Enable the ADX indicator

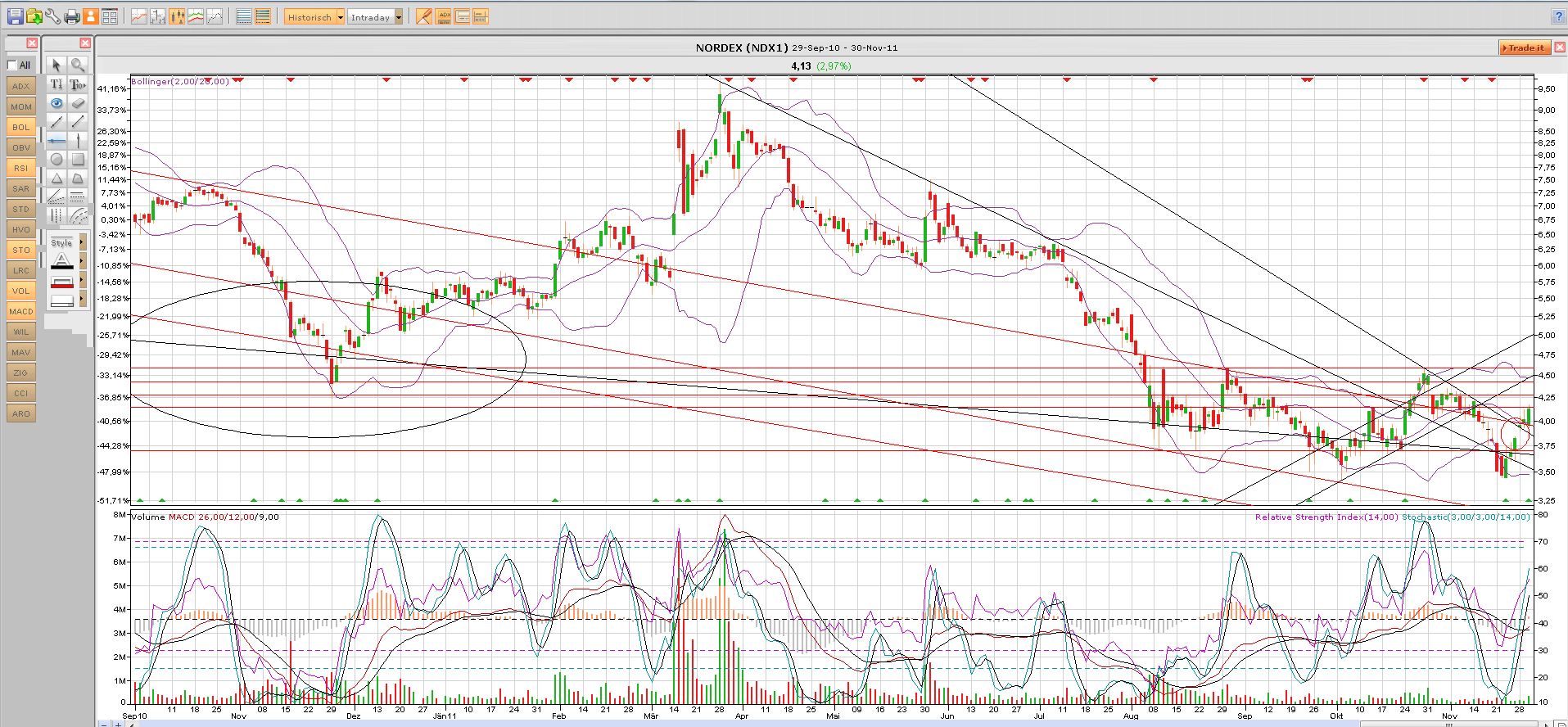tap(21, 86)
